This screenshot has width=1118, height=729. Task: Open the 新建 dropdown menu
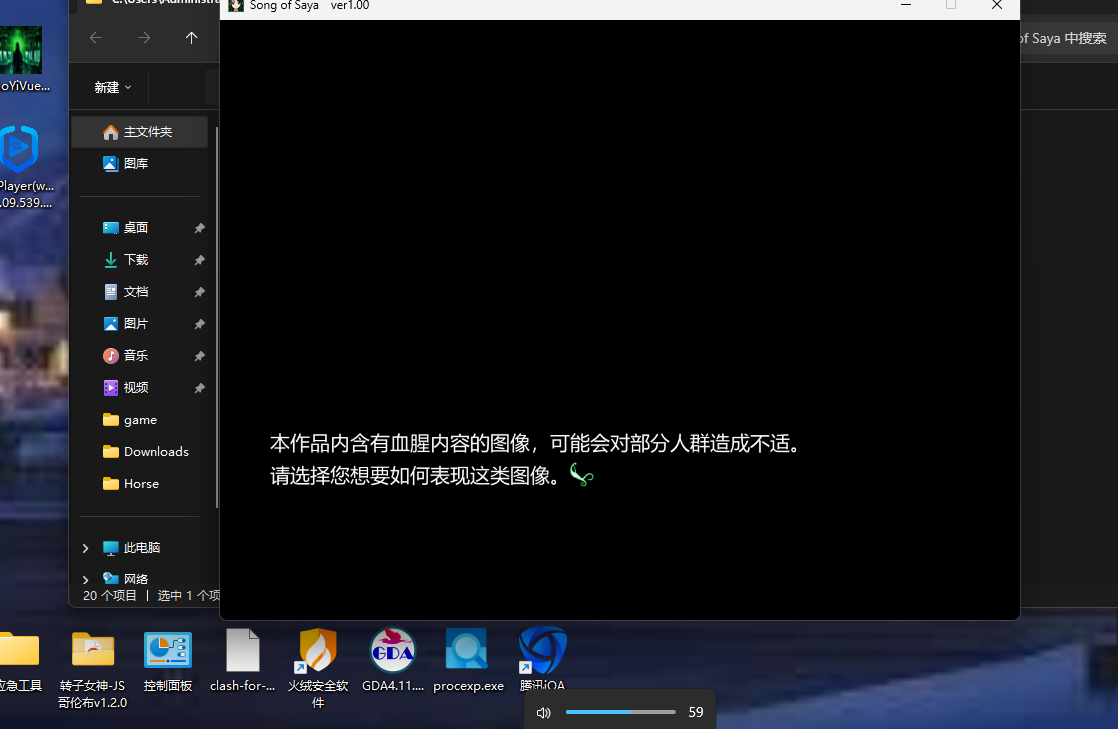click(x=113, y=87)
